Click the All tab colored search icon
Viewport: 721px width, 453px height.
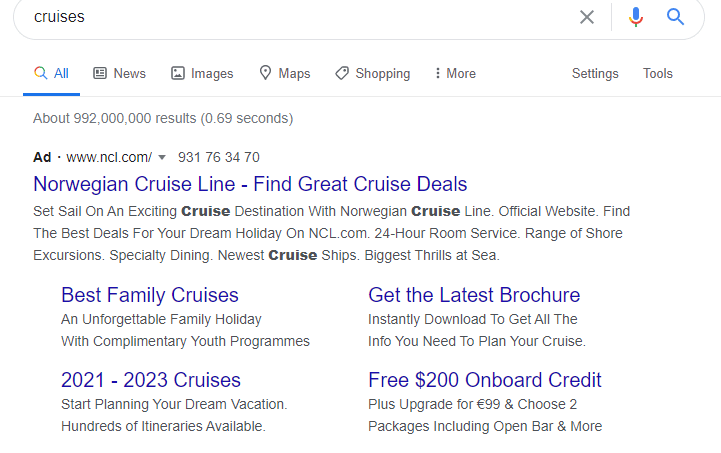pyautogui.click(x=40, y=73)
